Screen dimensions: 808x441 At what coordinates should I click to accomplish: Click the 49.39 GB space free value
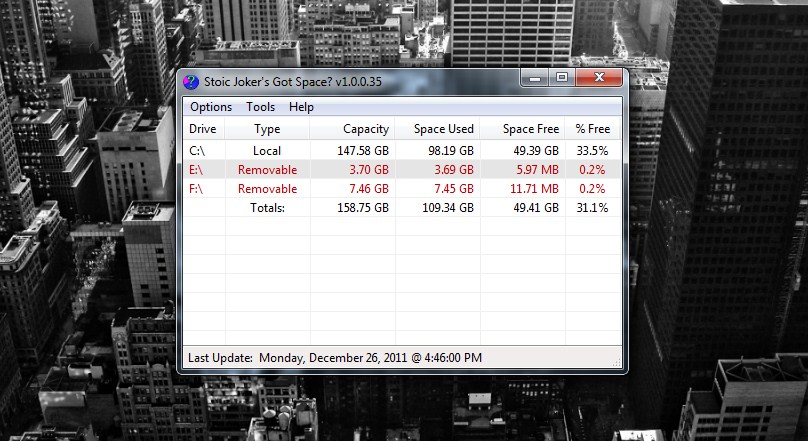point(536,151)
